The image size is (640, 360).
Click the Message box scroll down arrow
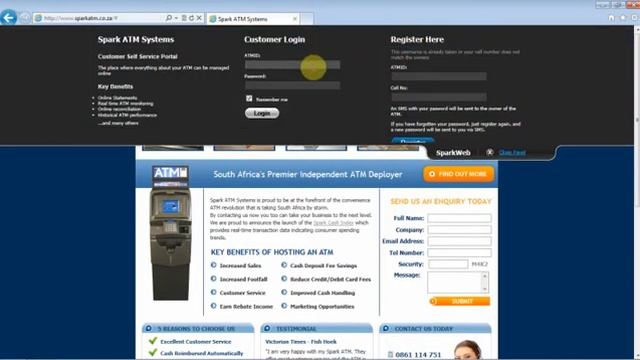tap(485, 289)
